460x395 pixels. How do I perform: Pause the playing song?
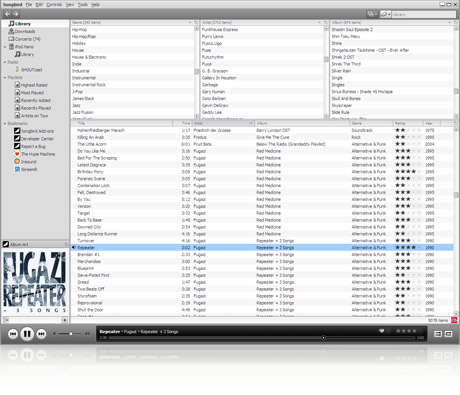tap(27, 334)
